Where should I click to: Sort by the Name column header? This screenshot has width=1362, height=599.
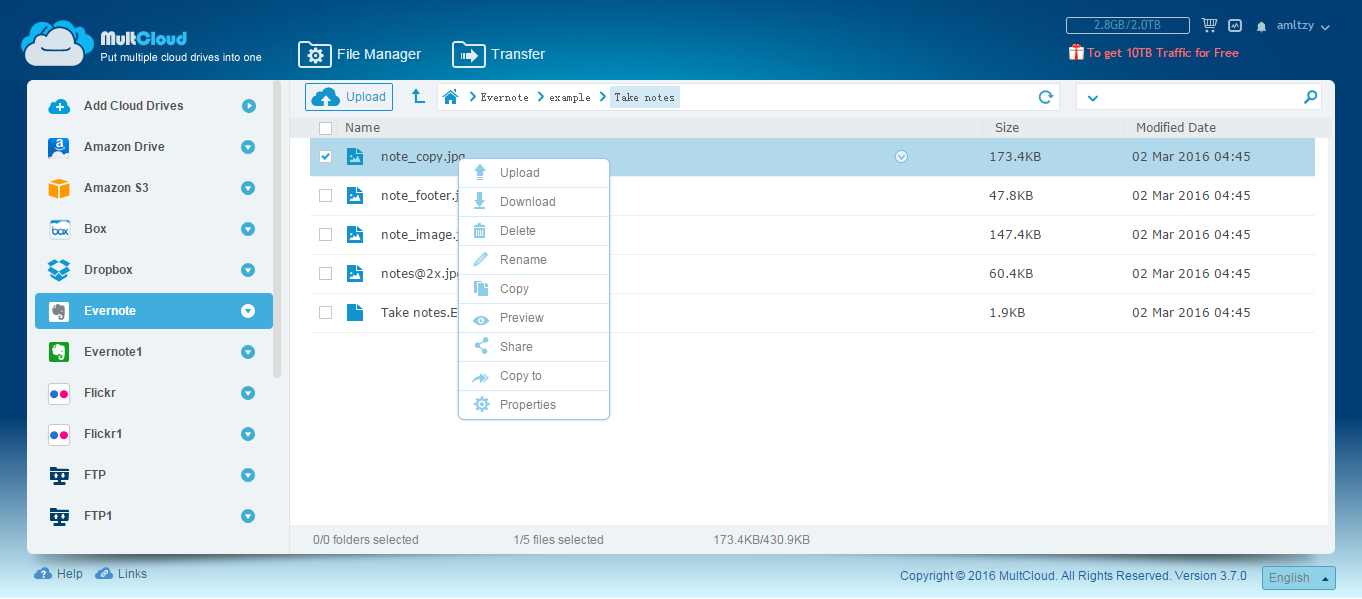pyautogui.click(x=362, y=128)
